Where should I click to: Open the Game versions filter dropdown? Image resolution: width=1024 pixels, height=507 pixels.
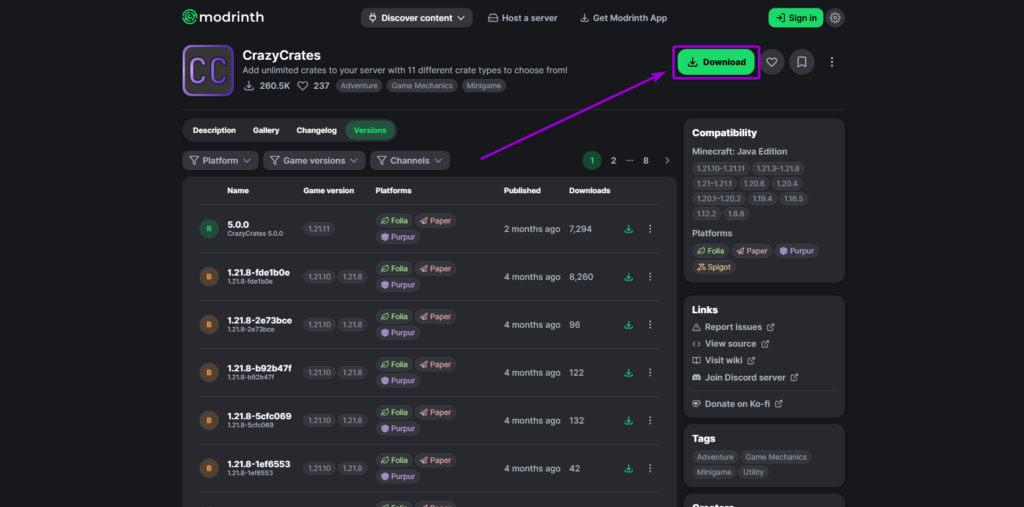click(313, 161)
